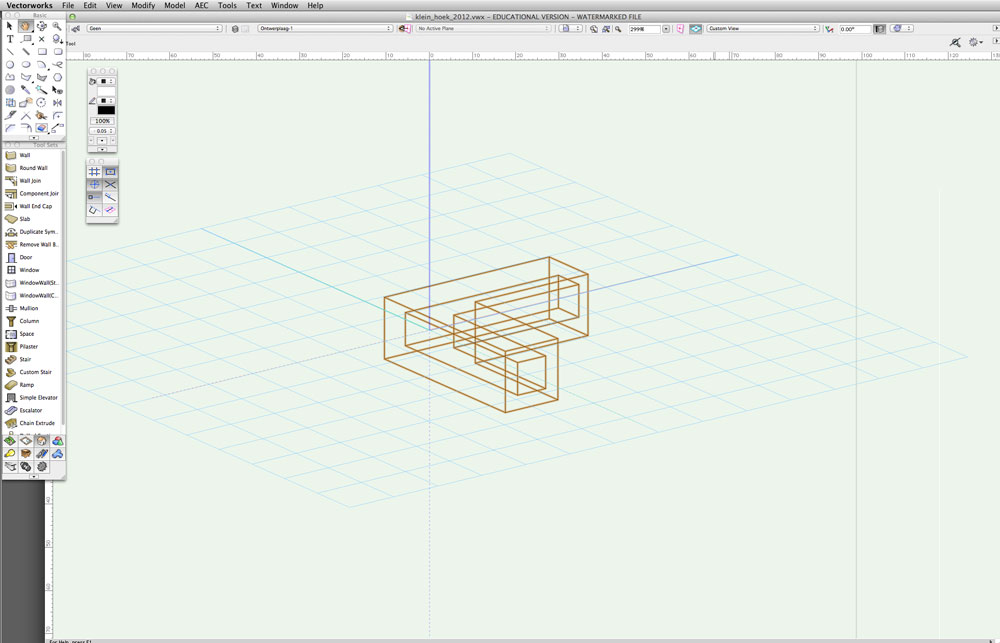Open the Dims/Notes pencil tool set
This screenshot has width=1000, height=643.
click(41, 454)
